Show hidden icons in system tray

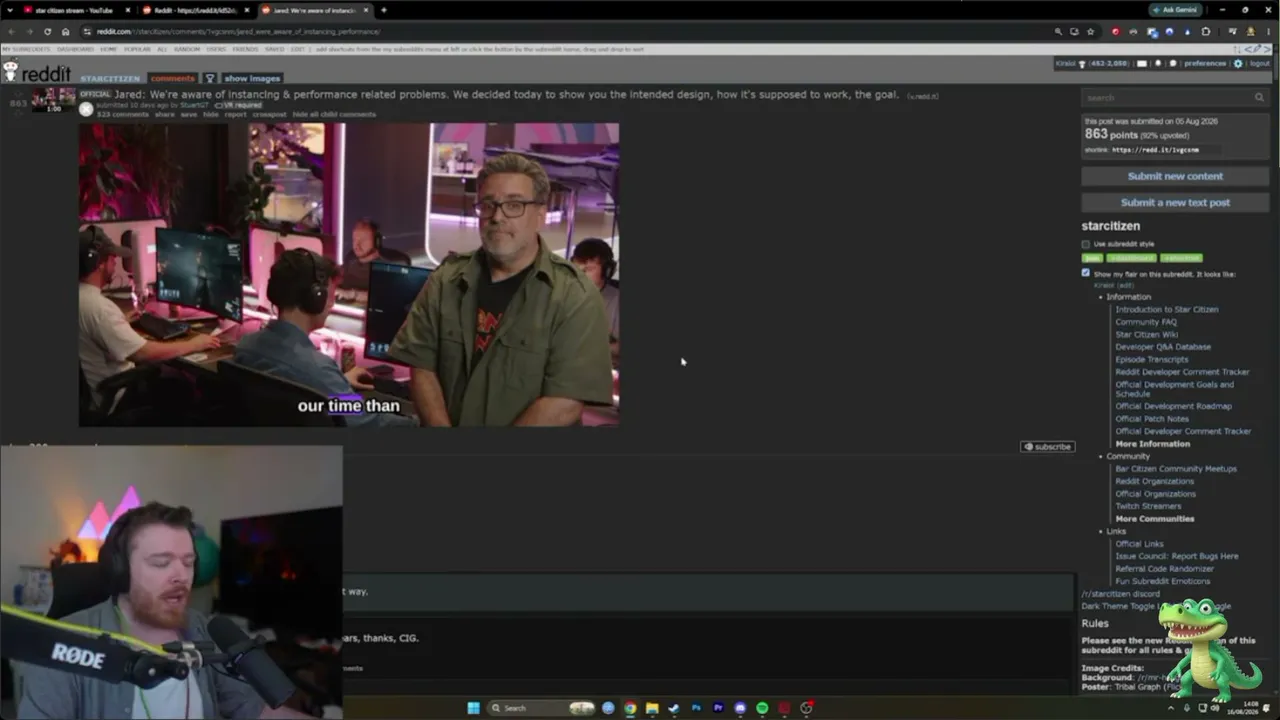pos(1171,708)
